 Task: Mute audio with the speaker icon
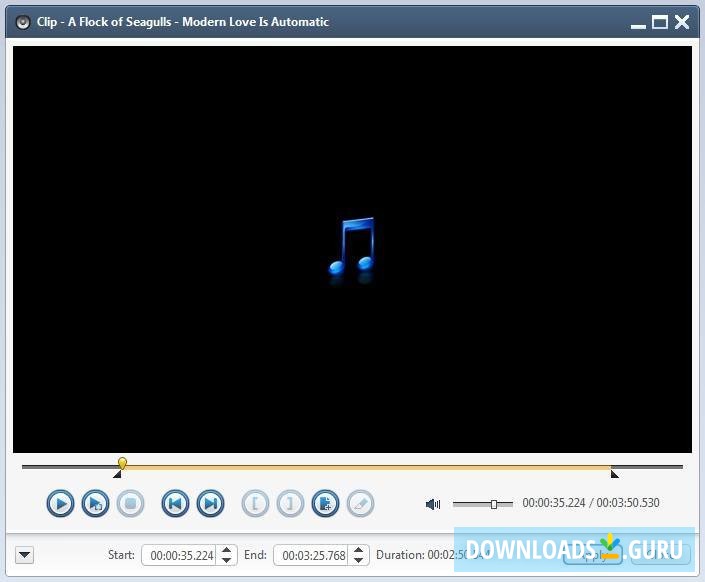[x=433, y=504]
